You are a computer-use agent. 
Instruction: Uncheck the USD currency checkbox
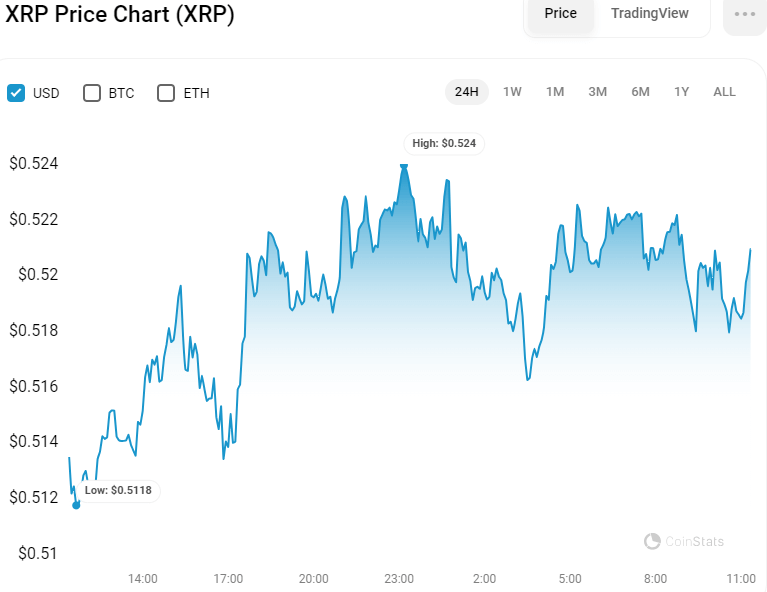tap(16, 93)
